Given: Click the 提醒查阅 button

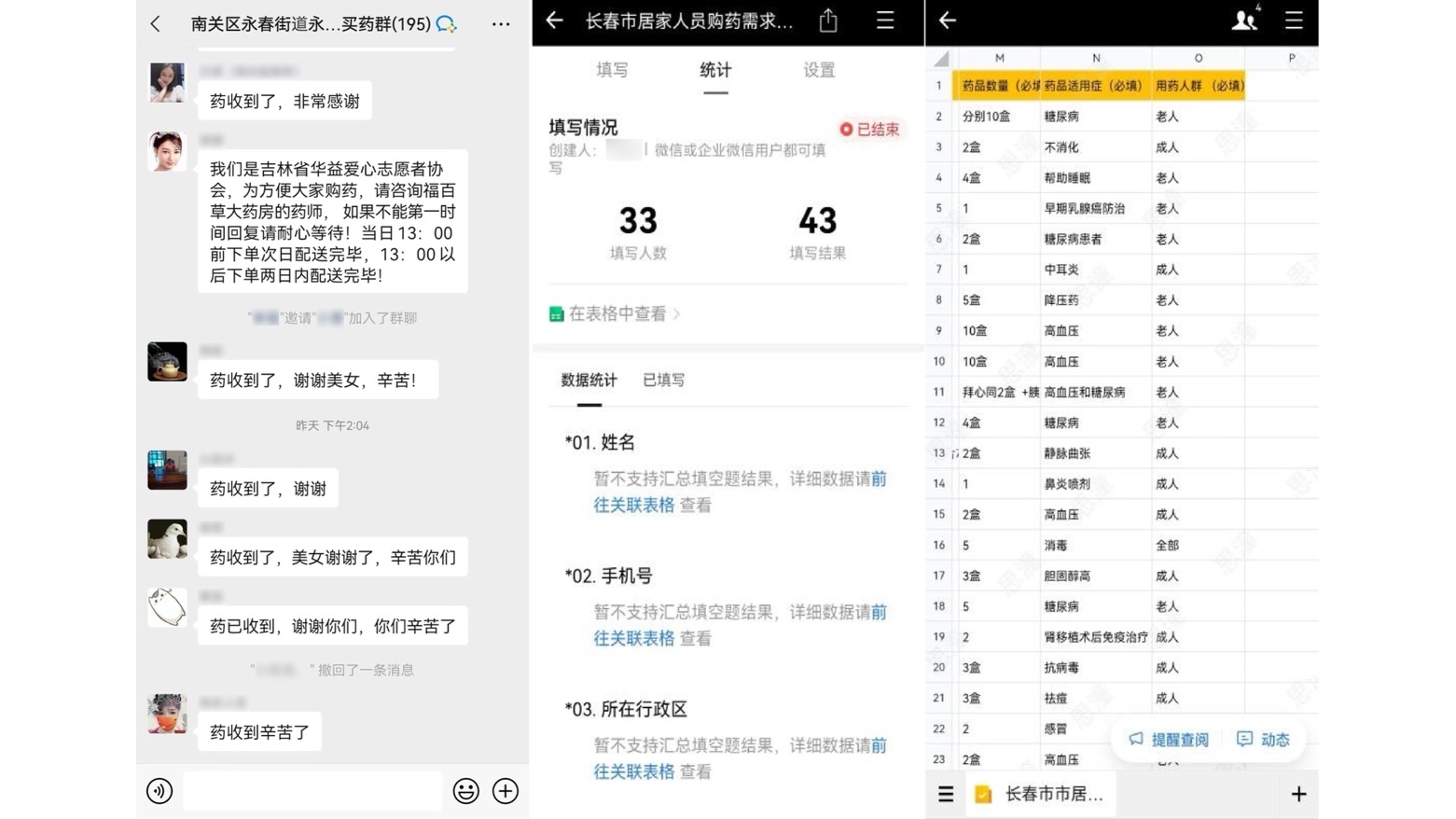Looking at the screenshot, I should pyautogui.click(x=1170, y=740).
